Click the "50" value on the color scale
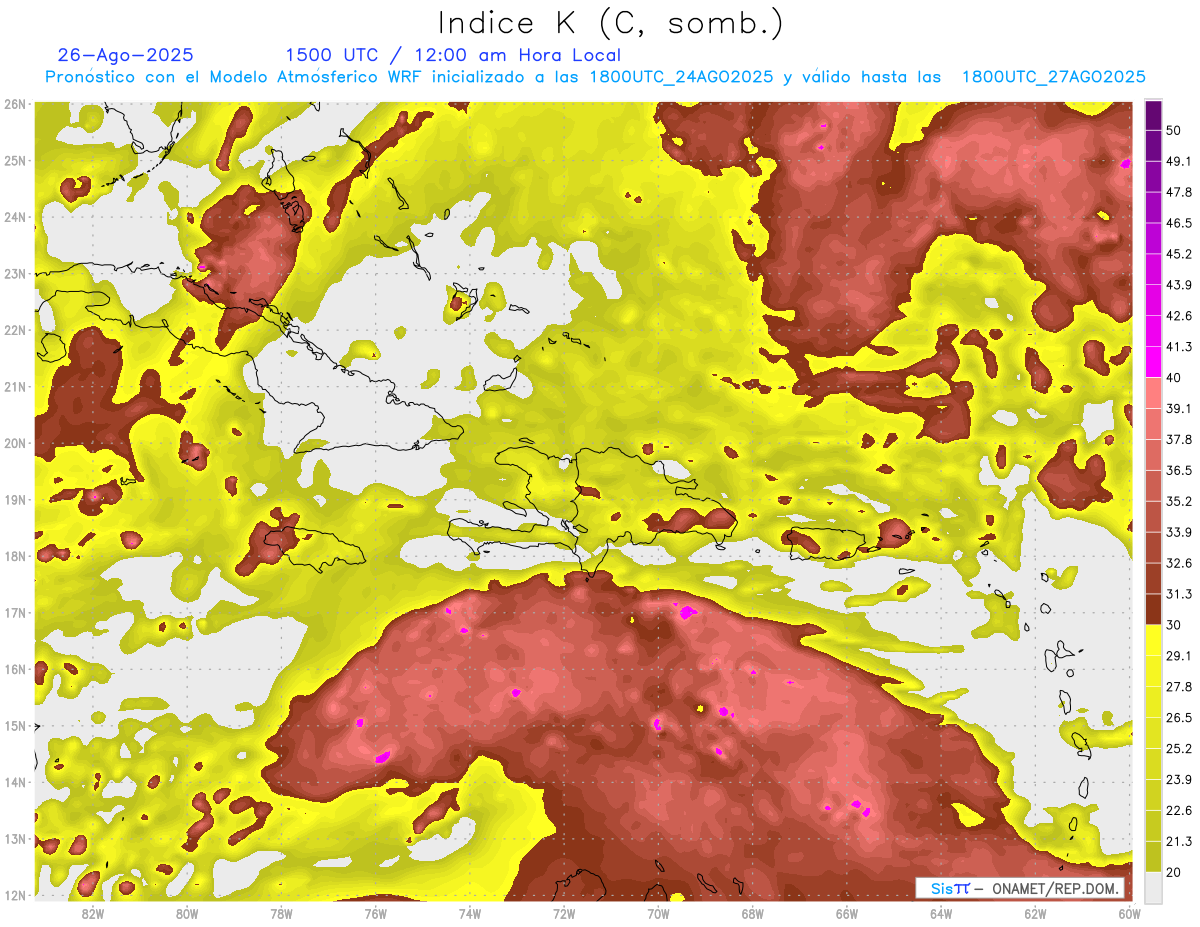 (1174, 131)
